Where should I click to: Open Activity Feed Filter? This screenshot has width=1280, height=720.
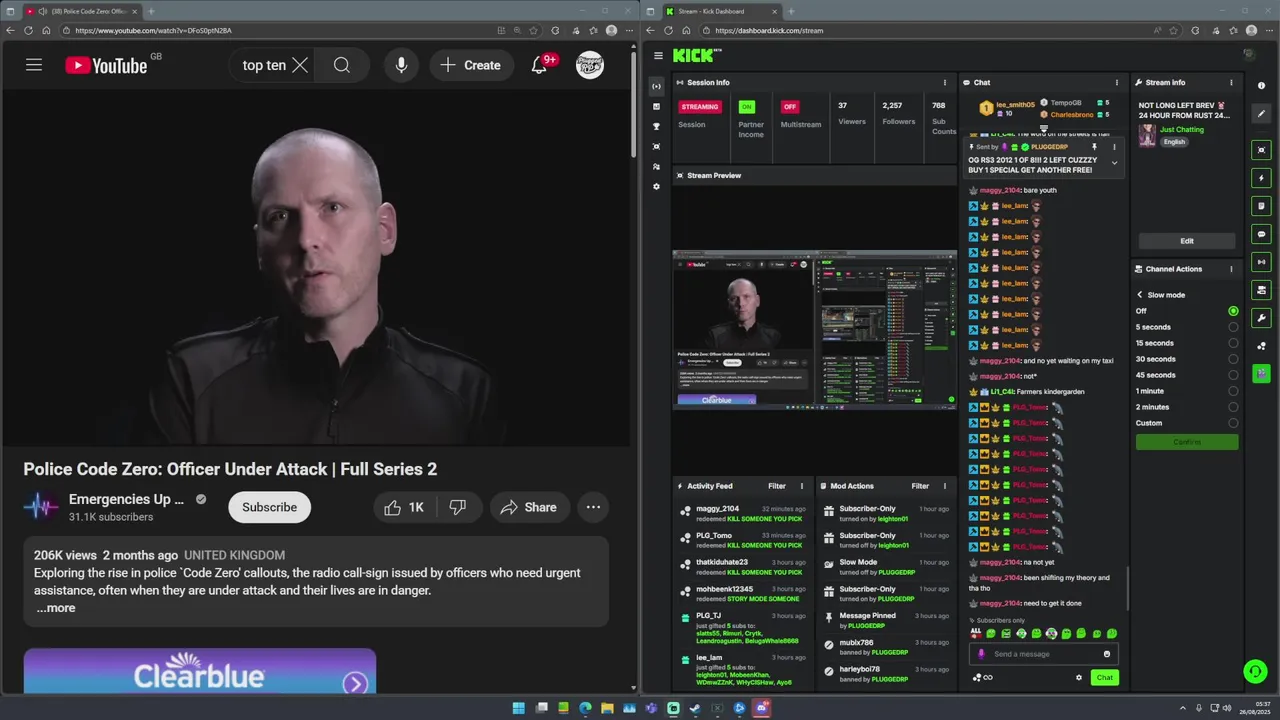pos(777,486)
